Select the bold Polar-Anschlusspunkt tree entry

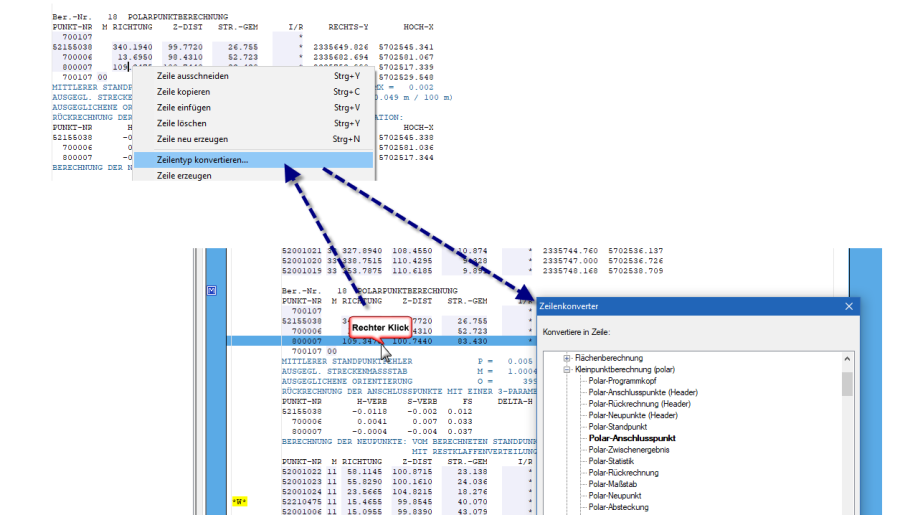pyautogui.click(x=631, y=438)
